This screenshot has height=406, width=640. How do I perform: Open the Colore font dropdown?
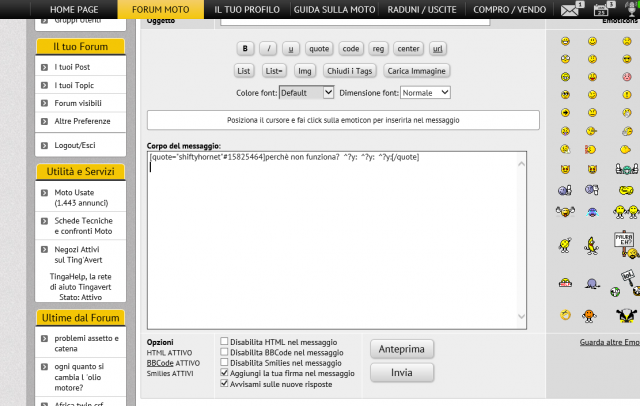(306, 92)
